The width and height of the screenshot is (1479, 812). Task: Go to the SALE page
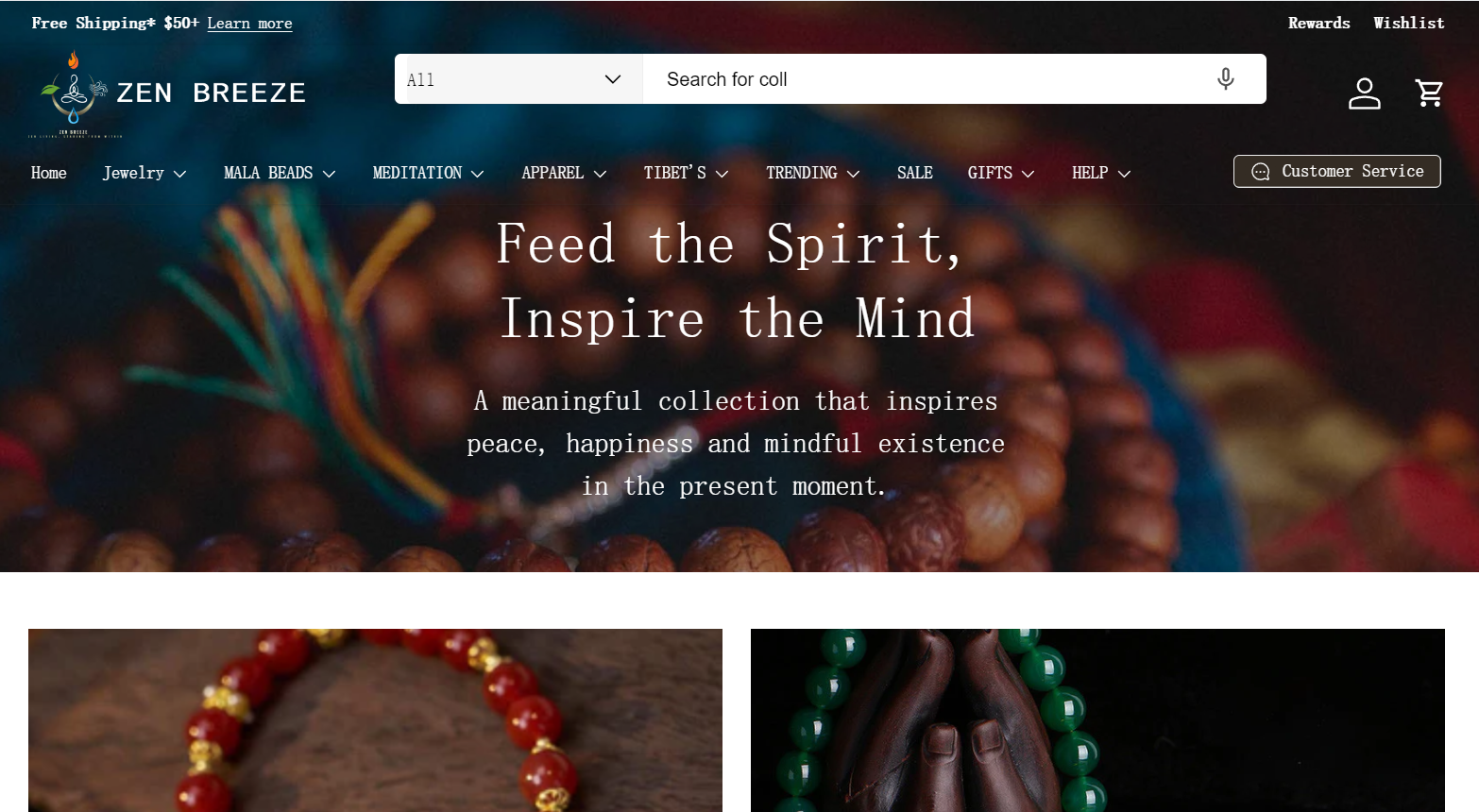click(914, 173)
